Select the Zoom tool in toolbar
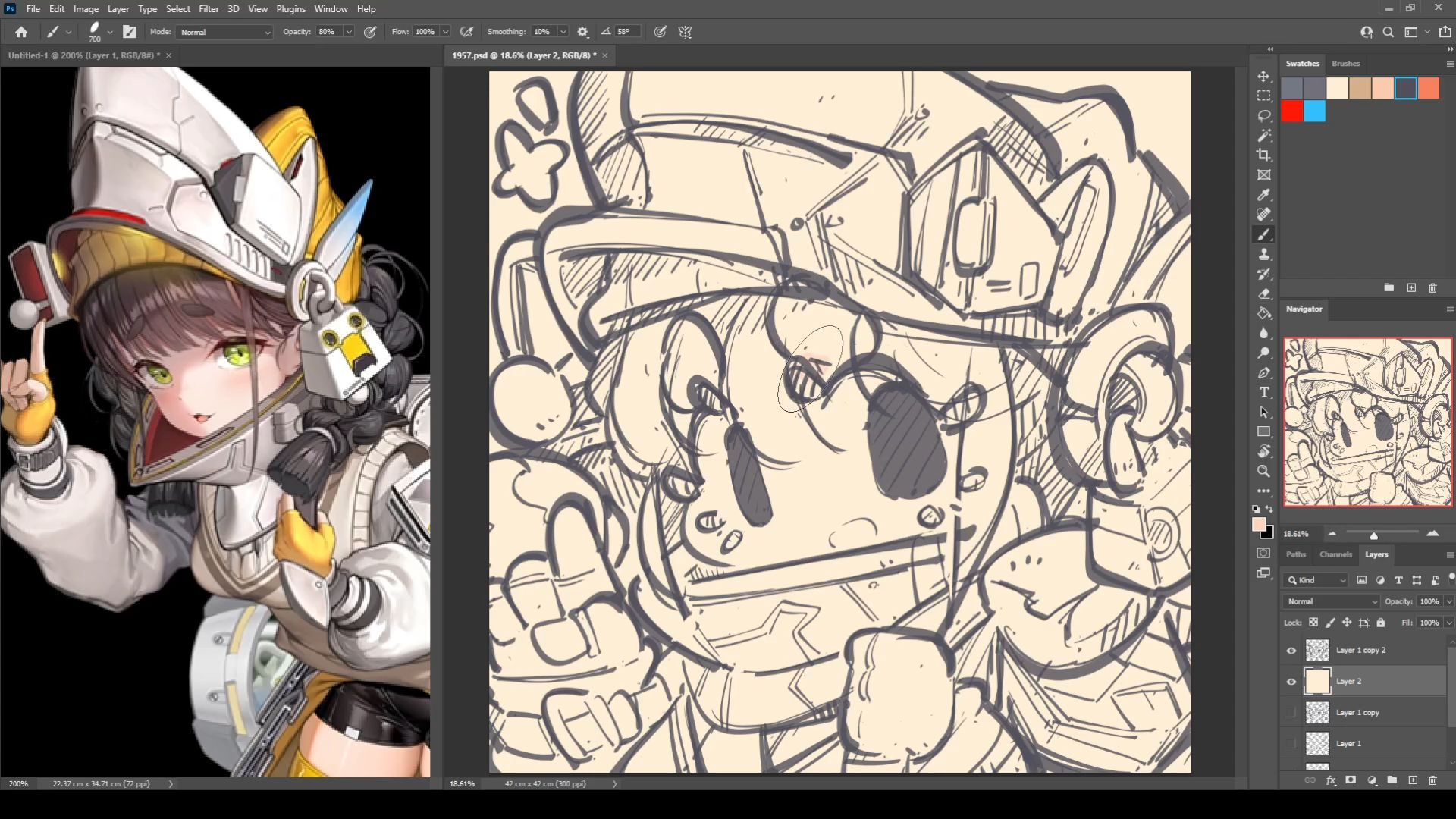Screen dimensions: 1456x819 pos(1263,471)
